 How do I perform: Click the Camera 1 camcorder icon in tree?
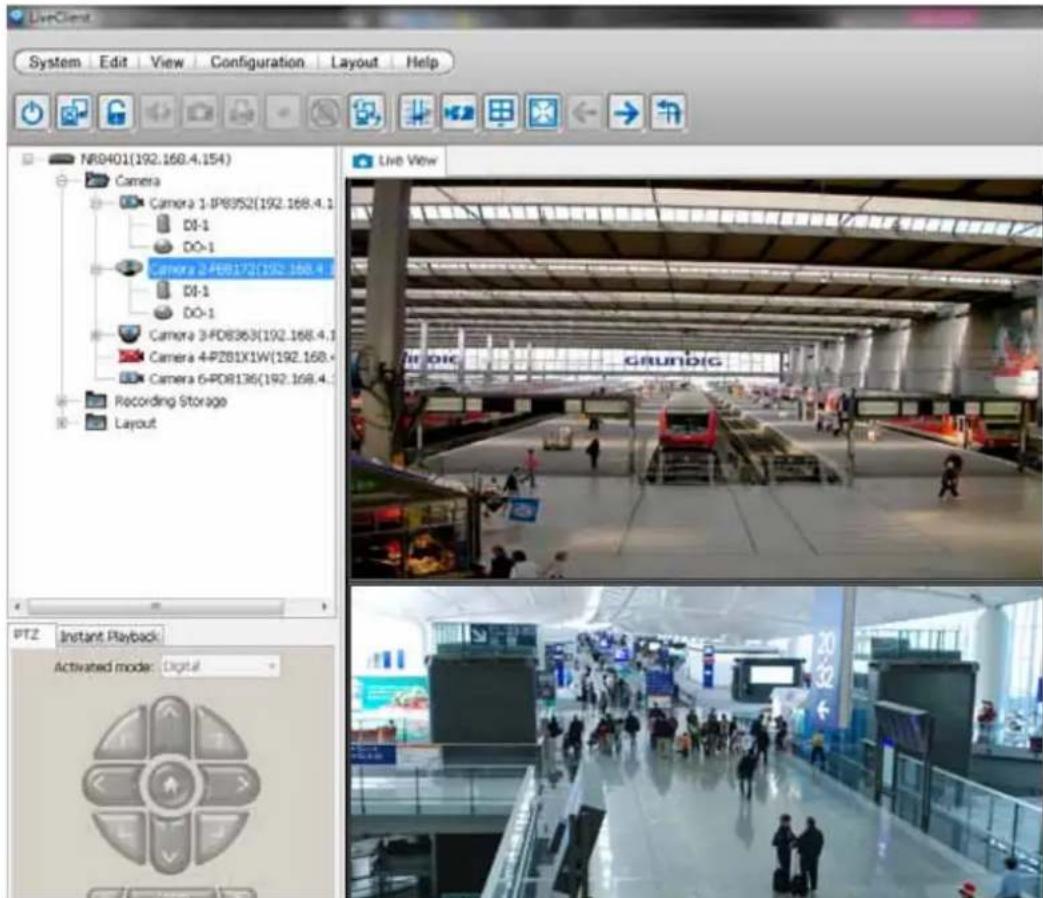point(131,202)
